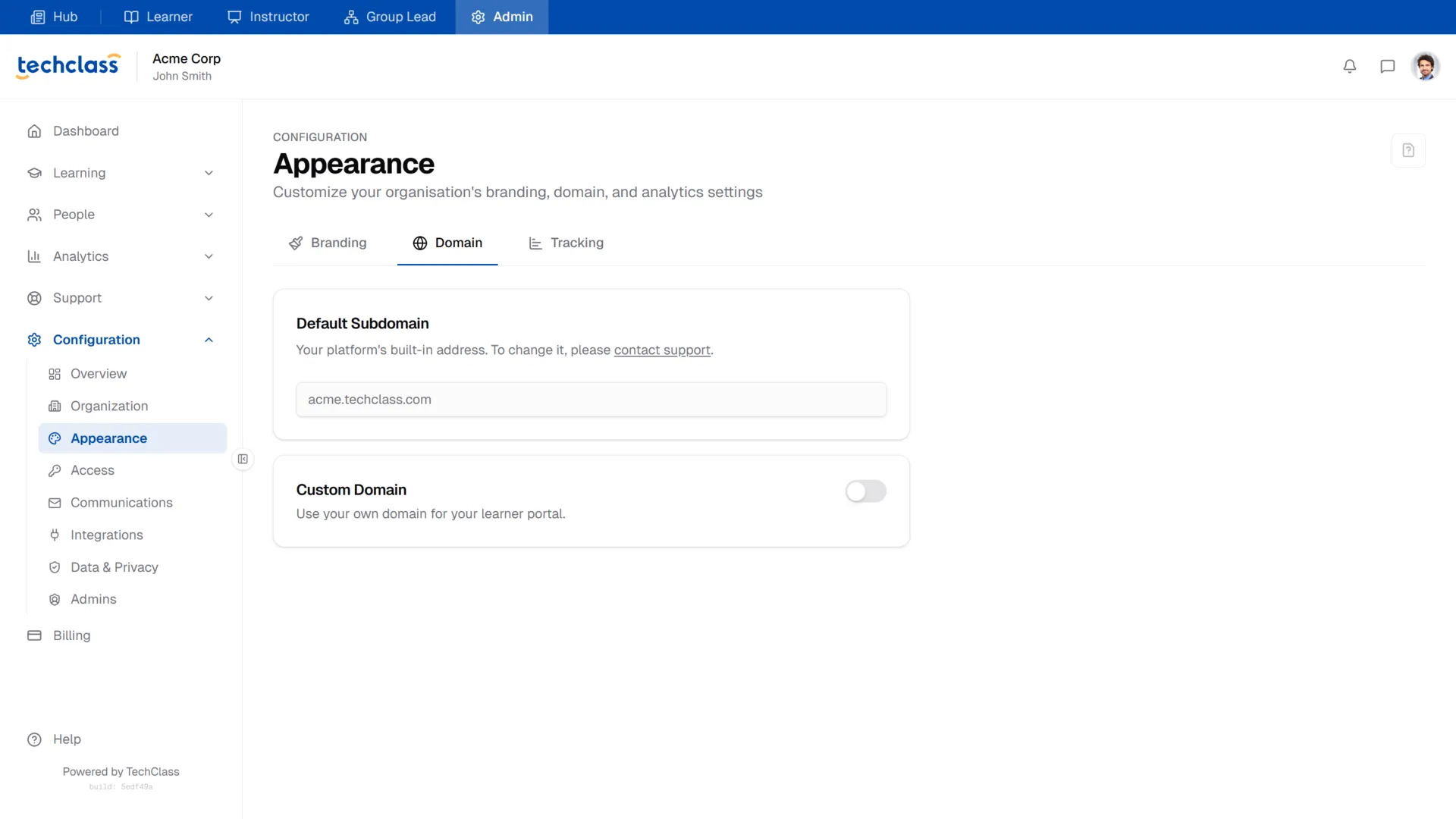Click the Access key icon
The width and height of the screenshot is (1456, 819).
click(x=55, y=471)
